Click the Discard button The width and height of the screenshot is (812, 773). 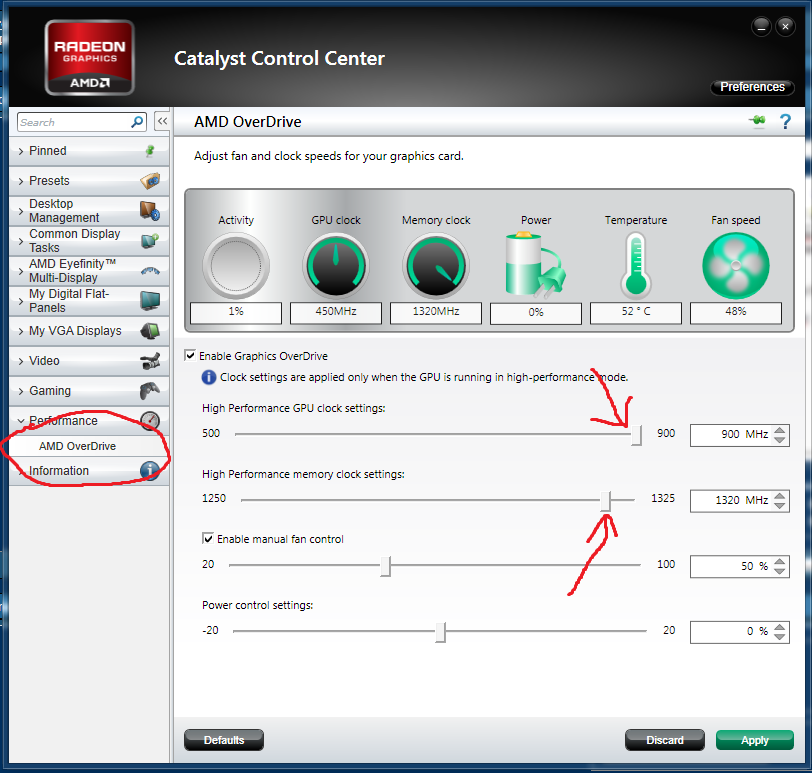click(x=665, y=740)
